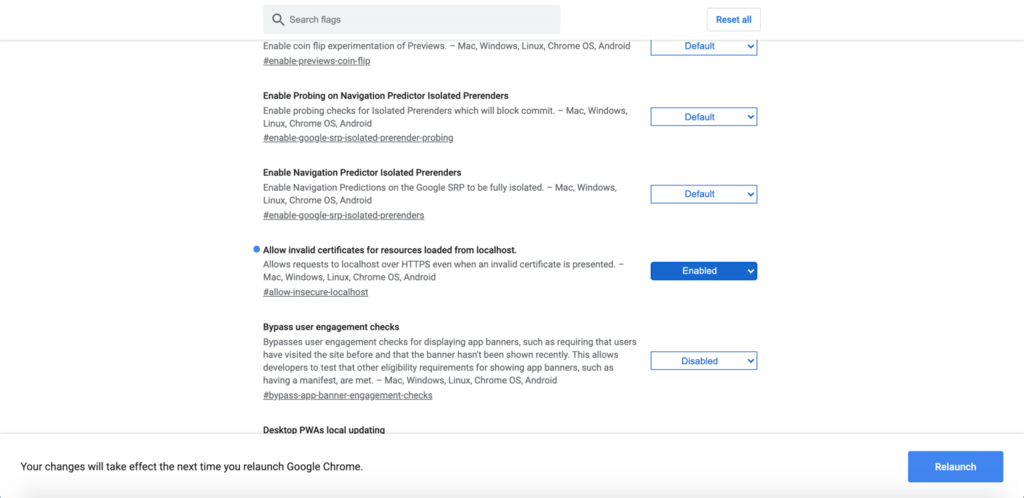Click the magnifier icon in Search flags
The width and height of the screenshot is (1024, 498).
pyautogui.click(x=276, y=20)
